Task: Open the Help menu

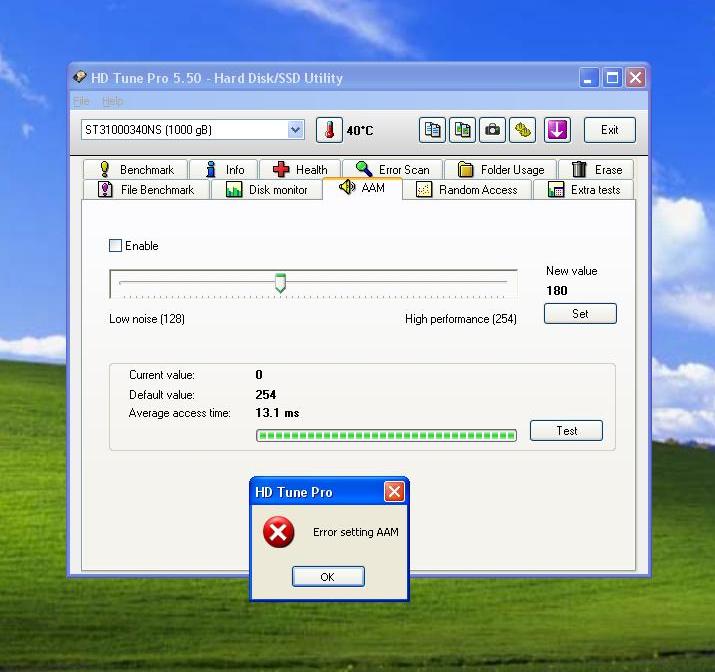Action: [x=112, y=101]
